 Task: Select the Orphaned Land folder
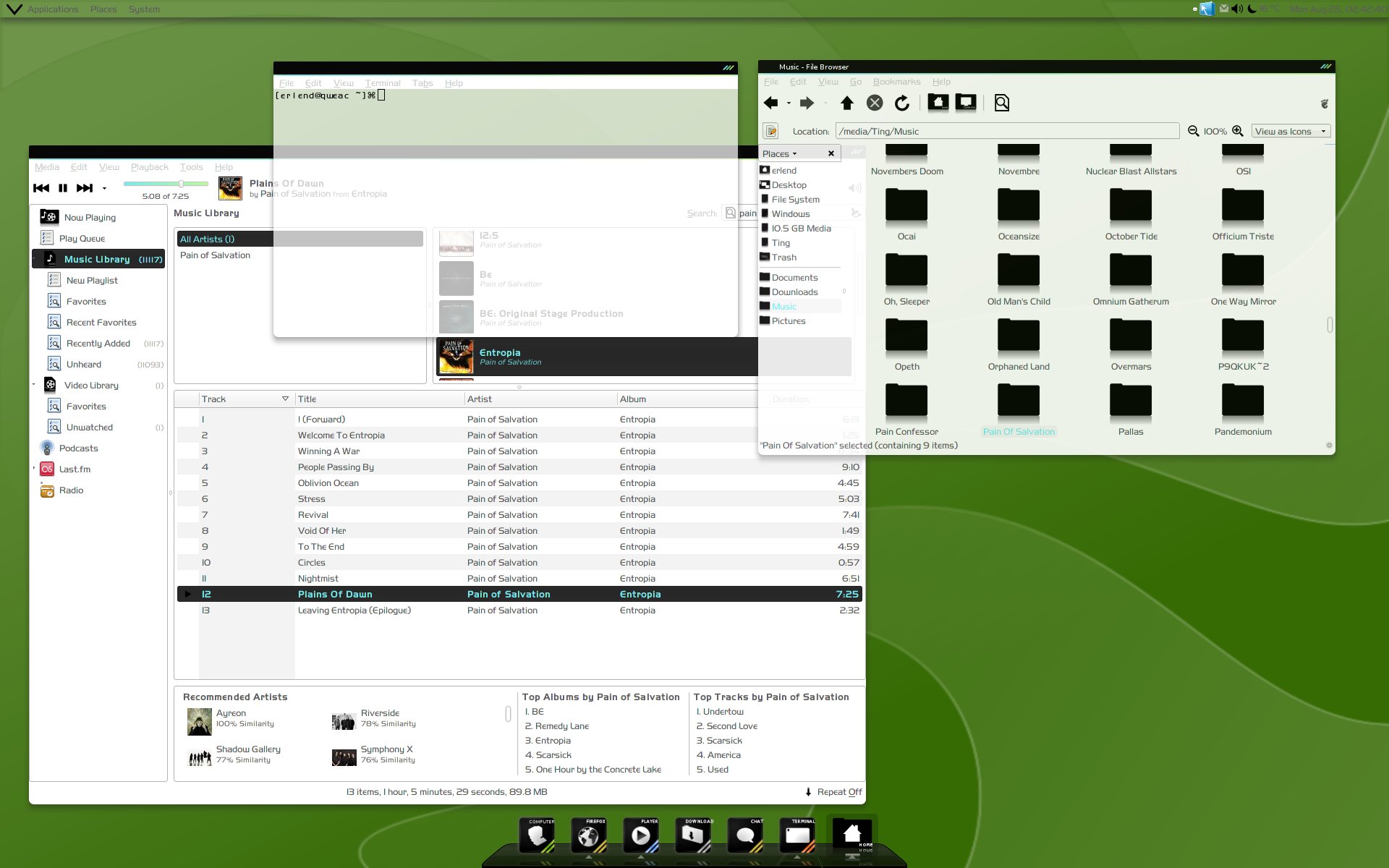click(x=1019, y=345)
